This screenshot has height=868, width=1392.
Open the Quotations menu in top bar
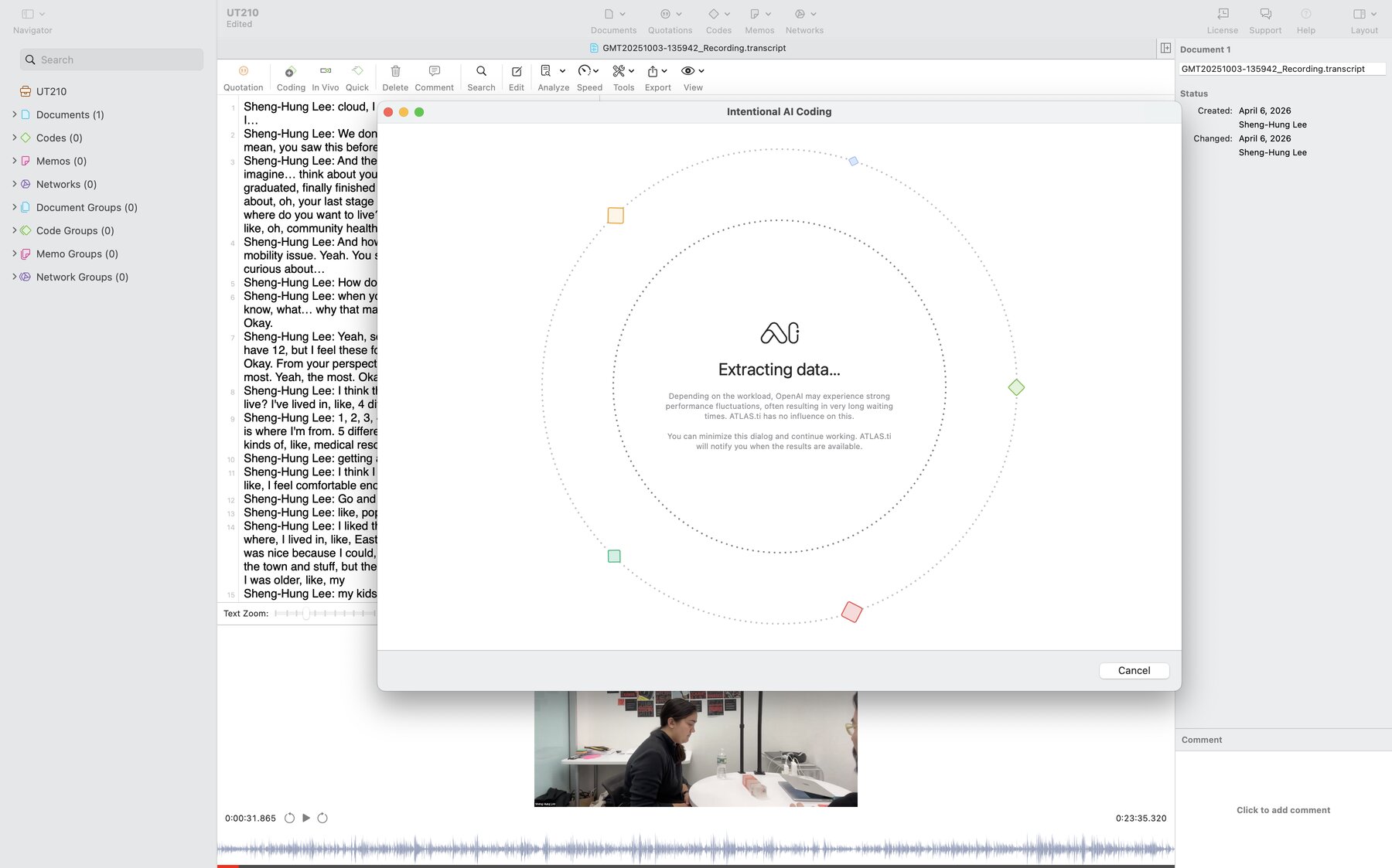coord(670,14)
